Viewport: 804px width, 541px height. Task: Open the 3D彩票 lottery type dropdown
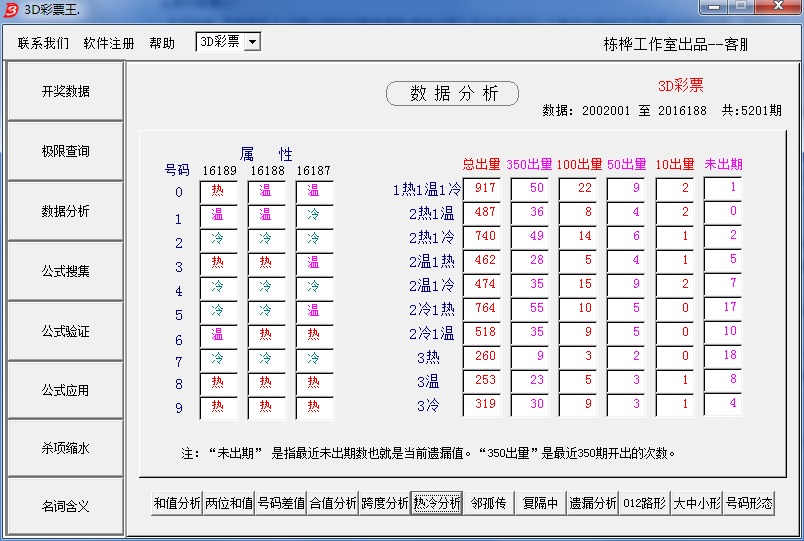click(x=252, y=42)
